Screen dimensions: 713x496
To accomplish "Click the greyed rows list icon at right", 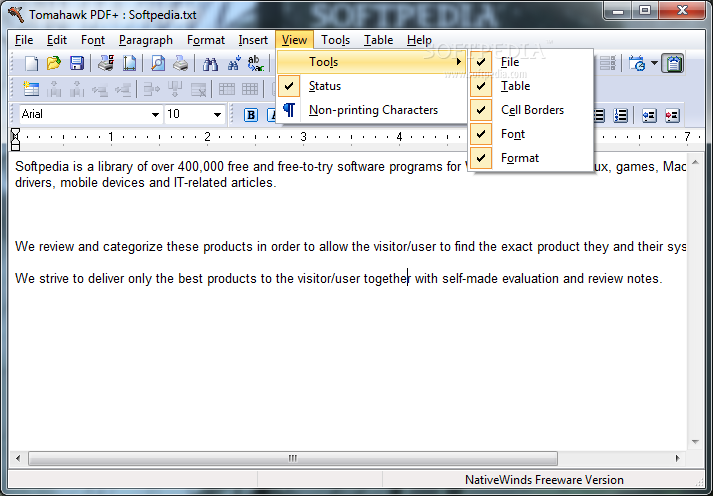I will tap(608, 63).
